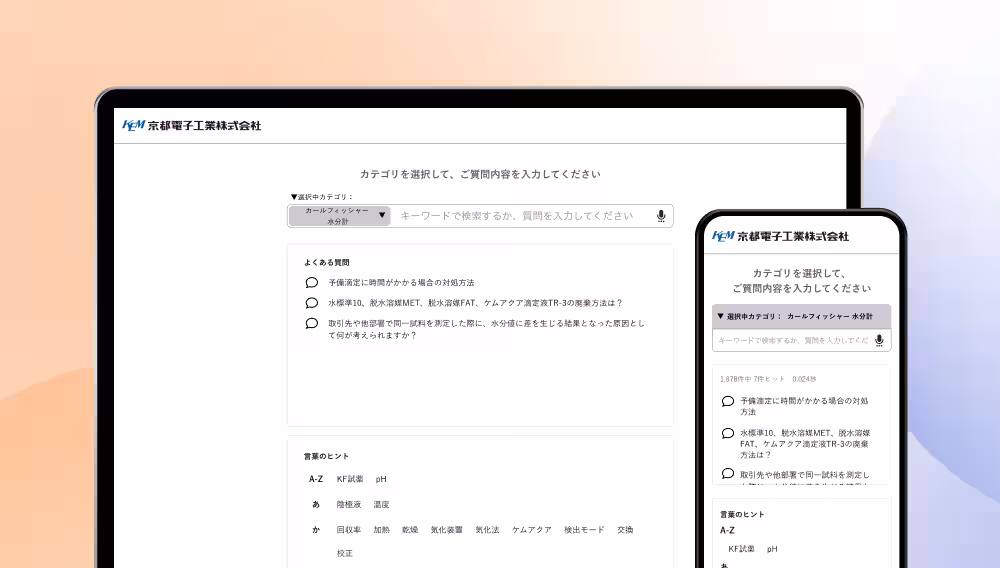The height and width of the screenshot is (568, 1000).
Task: Open the 取引先や他部署で同一試料 question on laptop
Action: [x=487, y=329]
